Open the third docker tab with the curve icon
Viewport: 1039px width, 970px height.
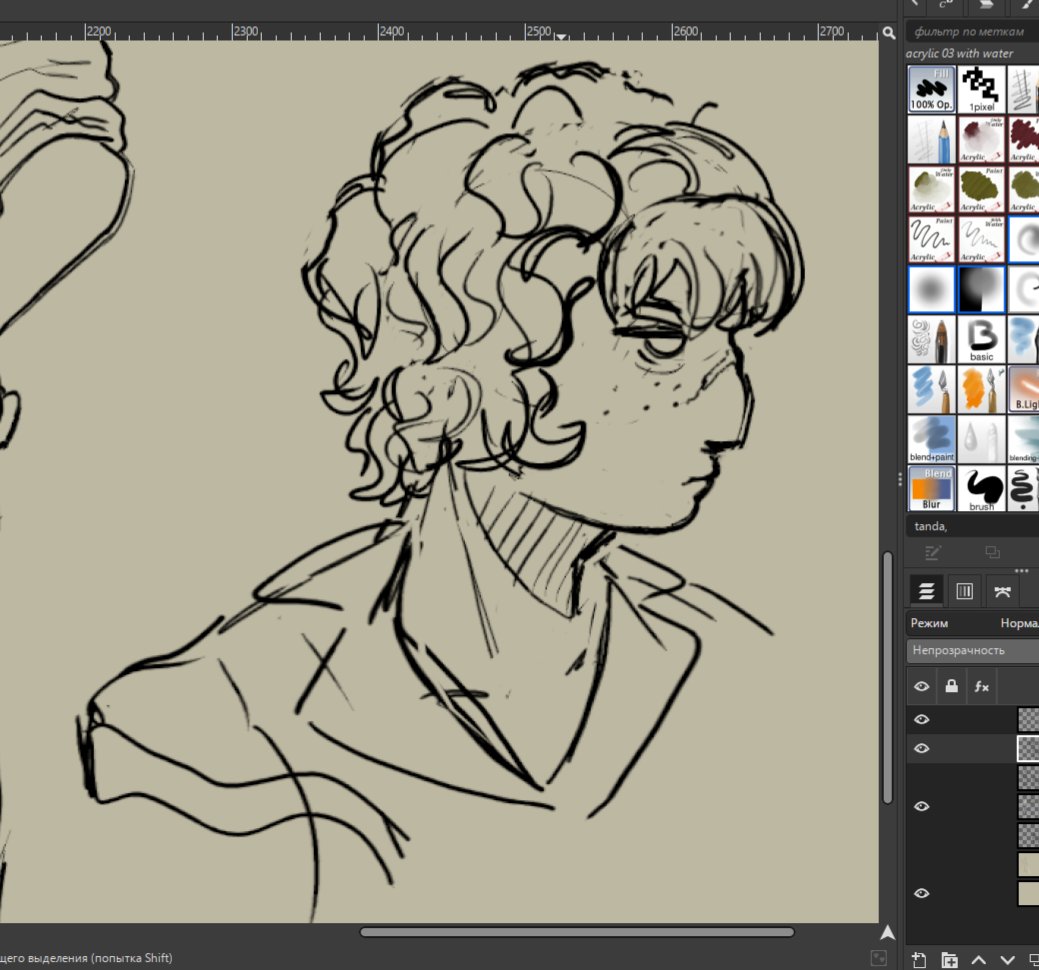pos(1002,590)
